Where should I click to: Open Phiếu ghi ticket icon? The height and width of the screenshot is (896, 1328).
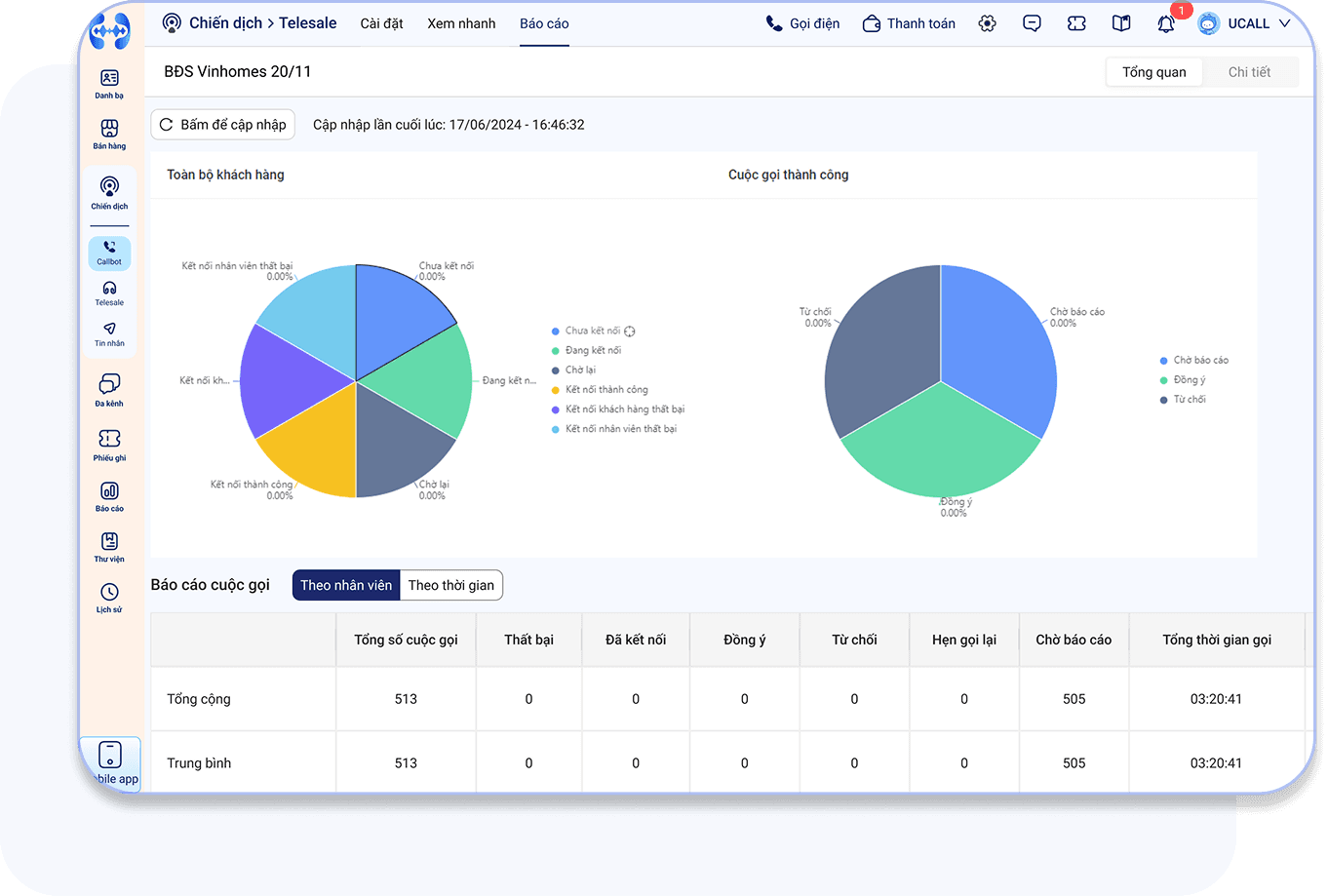pos(109,443)
